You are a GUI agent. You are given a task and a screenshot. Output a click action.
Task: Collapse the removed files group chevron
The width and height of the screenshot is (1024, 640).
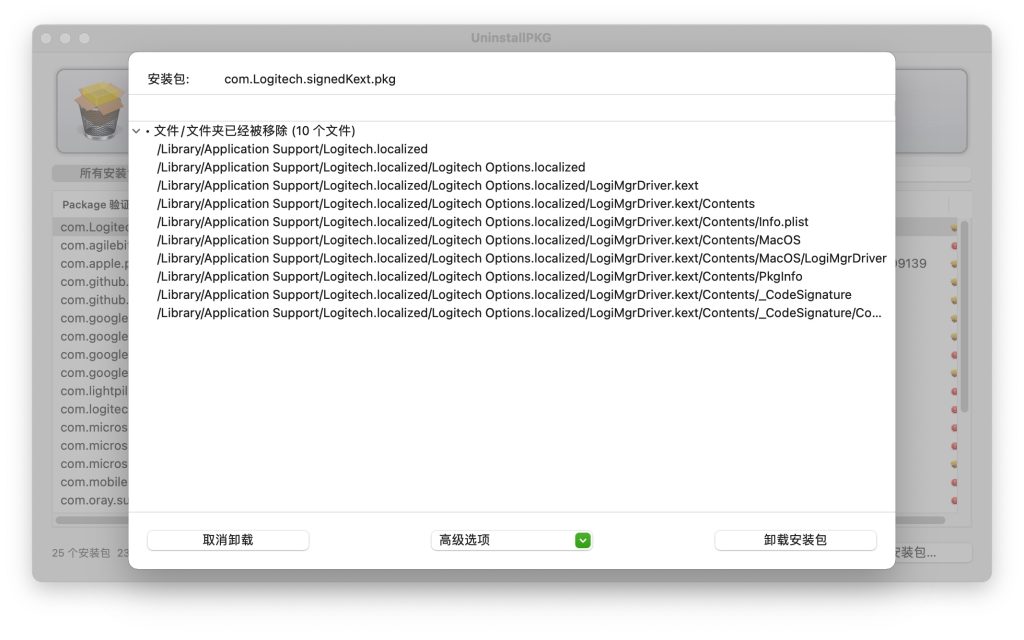point(136,131)
